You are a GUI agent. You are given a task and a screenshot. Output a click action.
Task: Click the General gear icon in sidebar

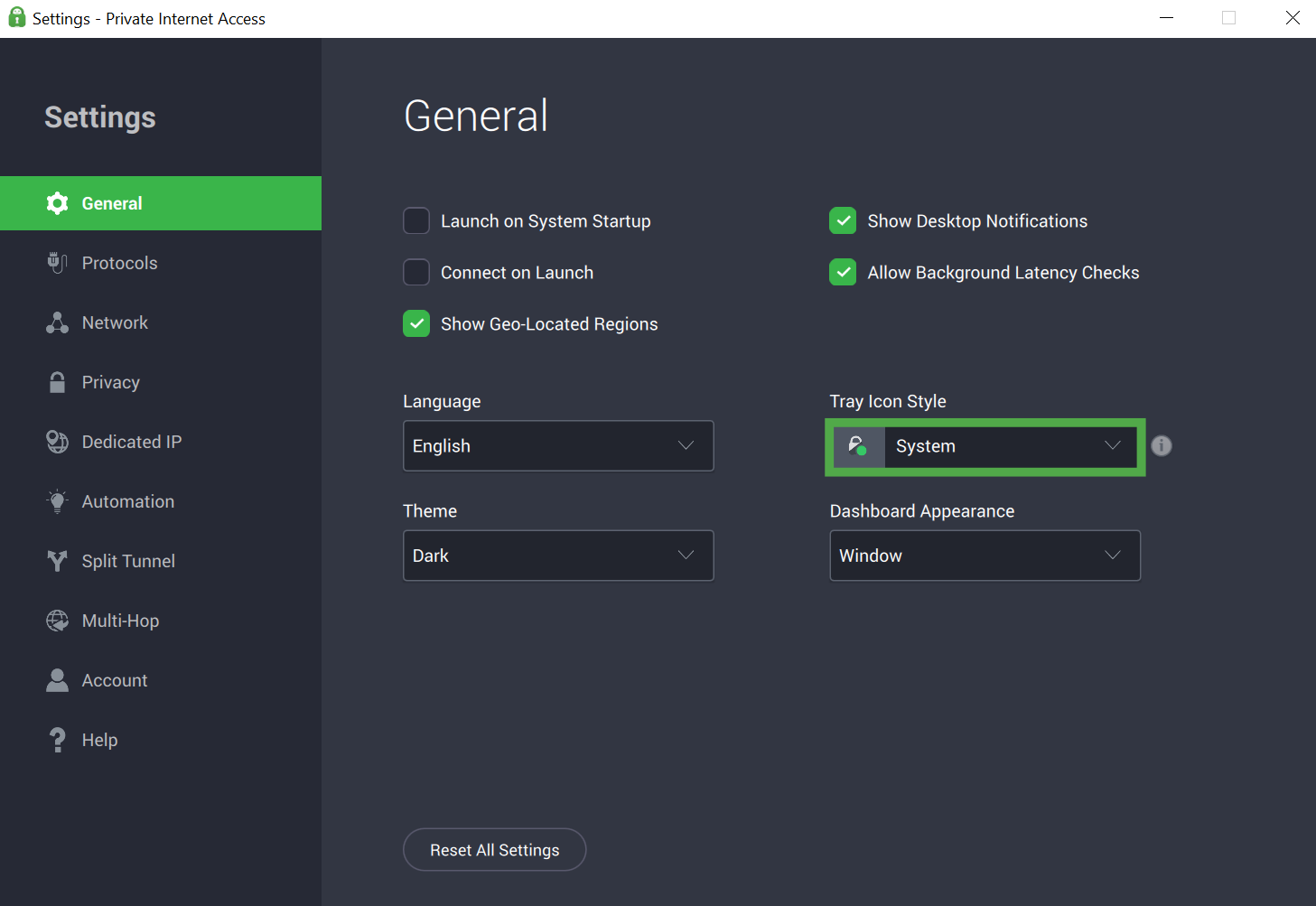(57, 203)
